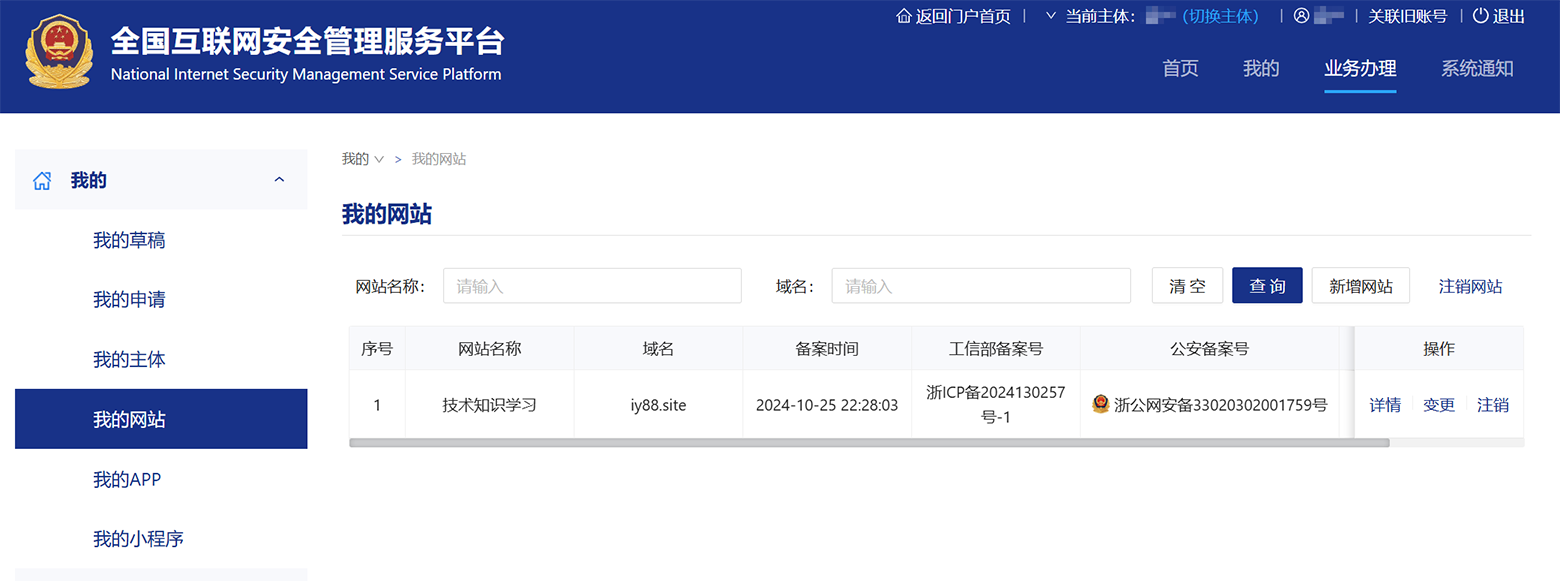1560x581 pixels.
Task: Click the horizontal table scrollbar
Action: click(x=868, y=442)
